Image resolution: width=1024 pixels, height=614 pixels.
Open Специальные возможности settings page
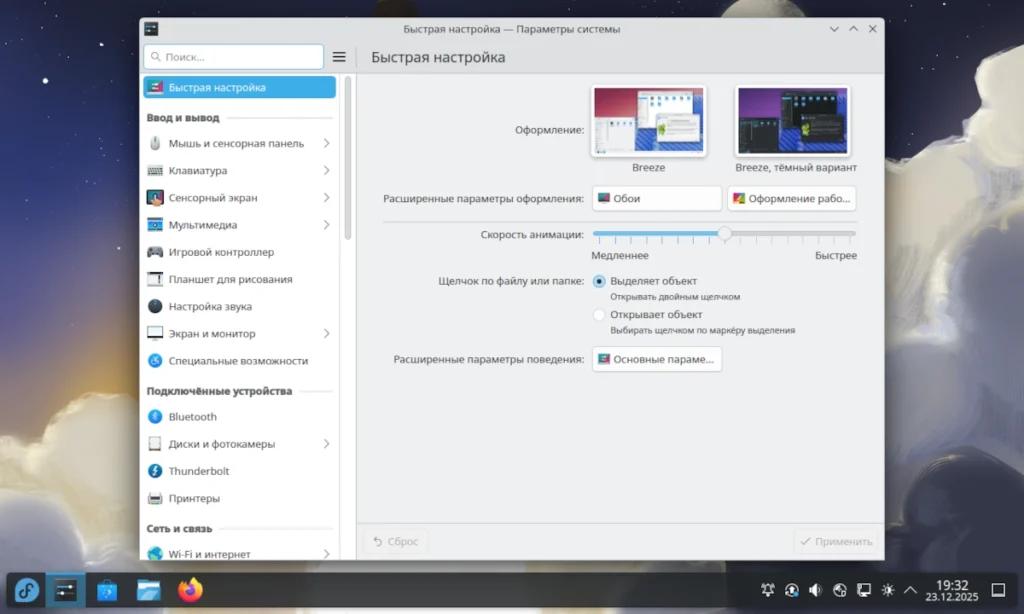239,361
